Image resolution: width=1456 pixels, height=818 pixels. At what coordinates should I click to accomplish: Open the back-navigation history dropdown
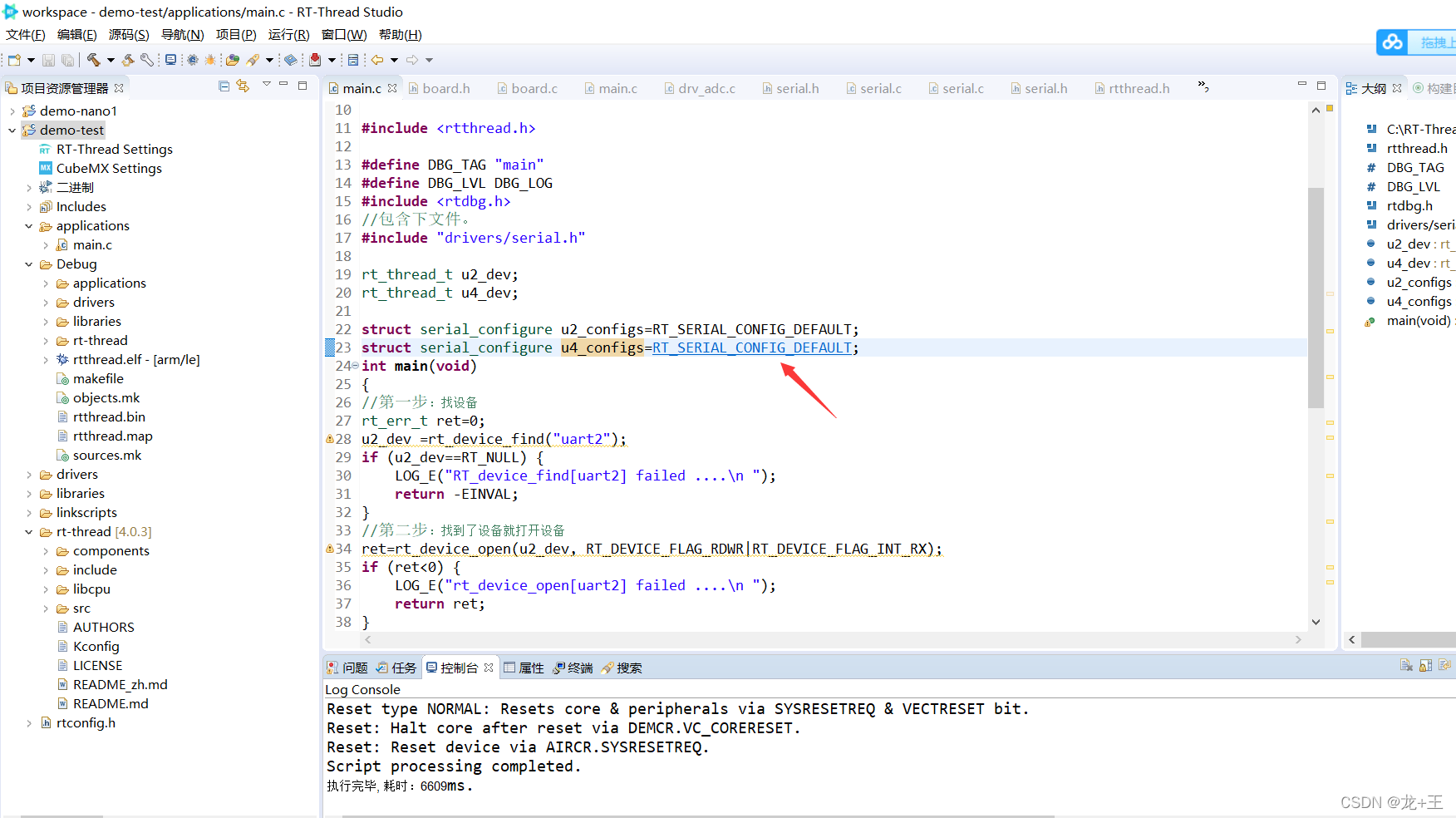click(x=394, y=60)
